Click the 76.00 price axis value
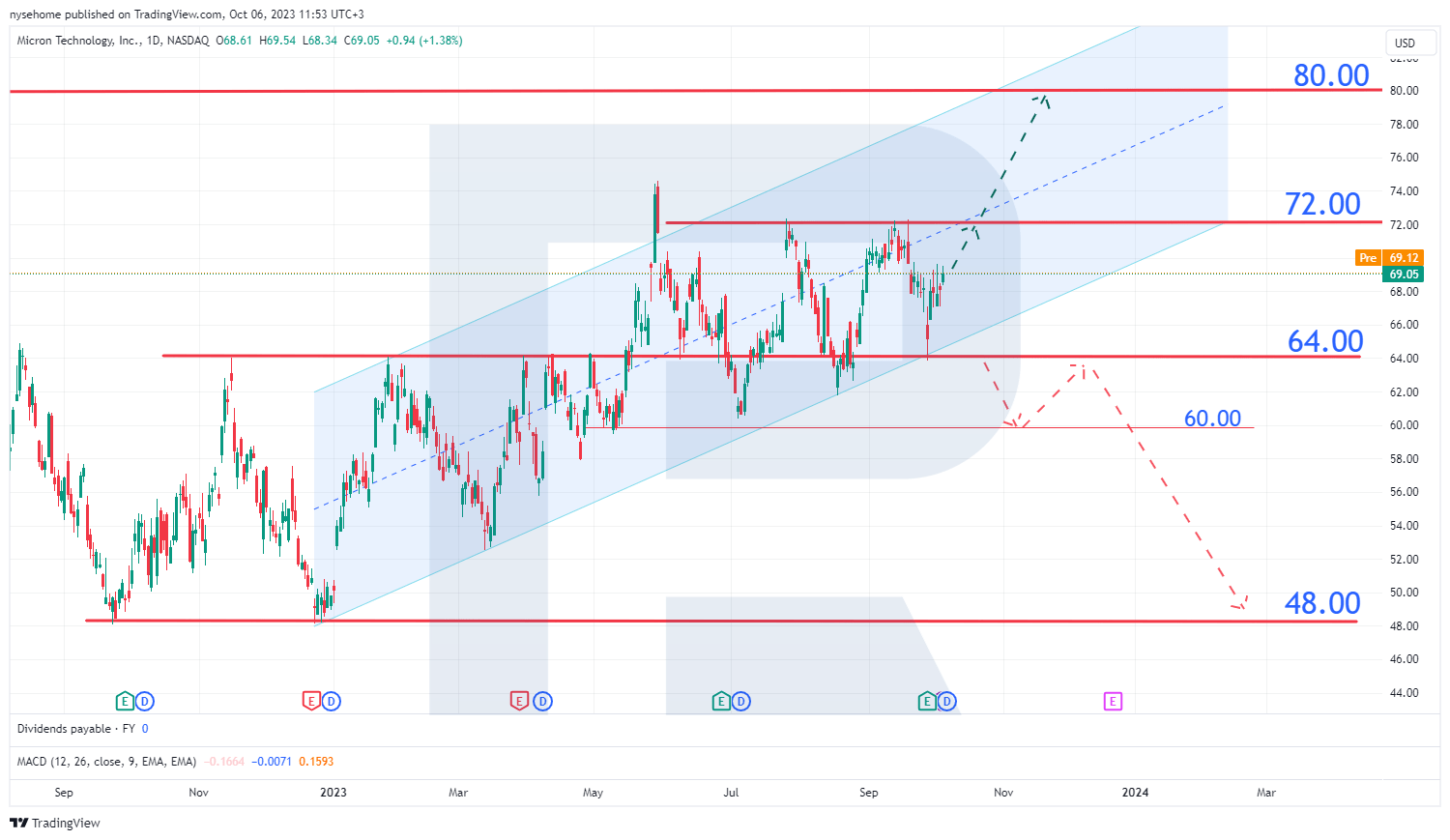Screen dimensions: 1450x840 [1405, 158]
